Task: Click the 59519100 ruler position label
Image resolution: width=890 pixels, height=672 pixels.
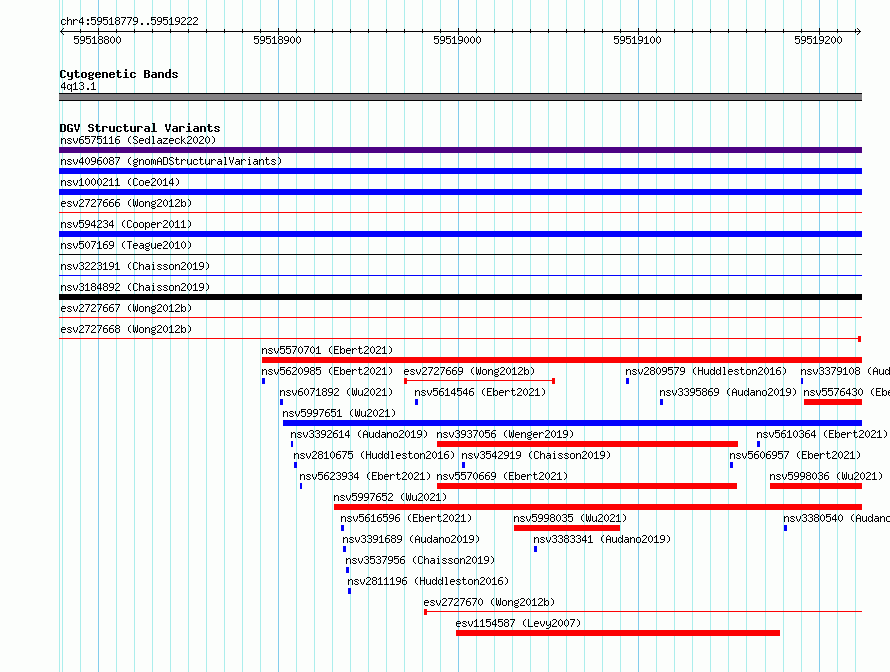Action: click(637, 40)
